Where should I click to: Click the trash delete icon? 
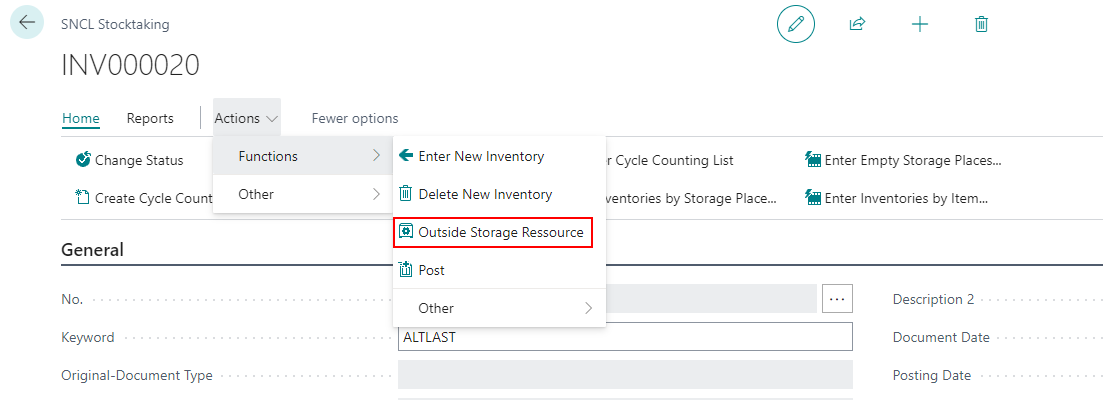point(981,24)
